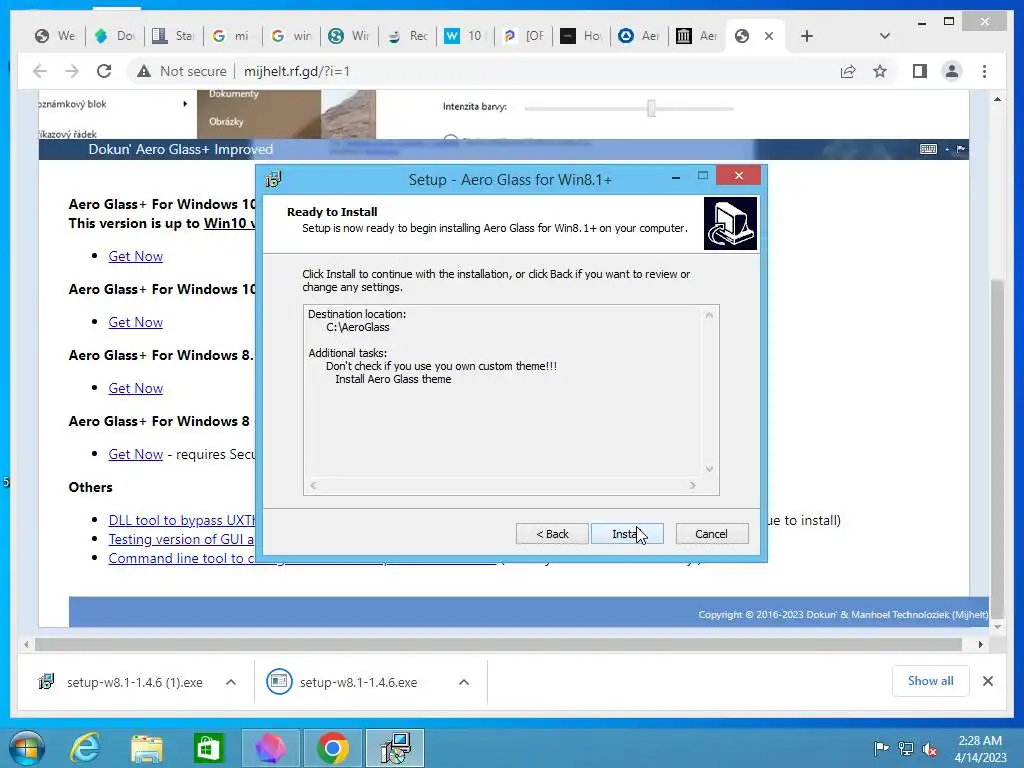Click Chrome's forward navigation arrow
This screenshot has height=768, width=1024.
tap(72, 71)
